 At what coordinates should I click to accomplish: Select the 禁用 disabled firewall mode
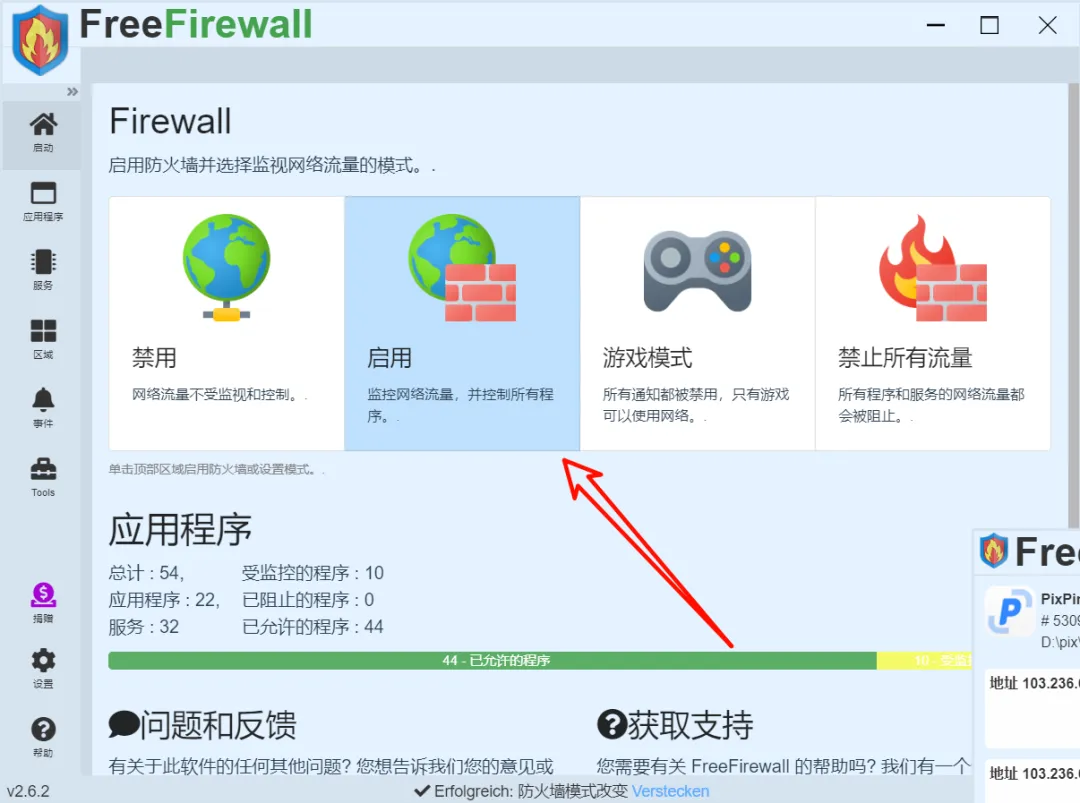[x=227, y=324]
